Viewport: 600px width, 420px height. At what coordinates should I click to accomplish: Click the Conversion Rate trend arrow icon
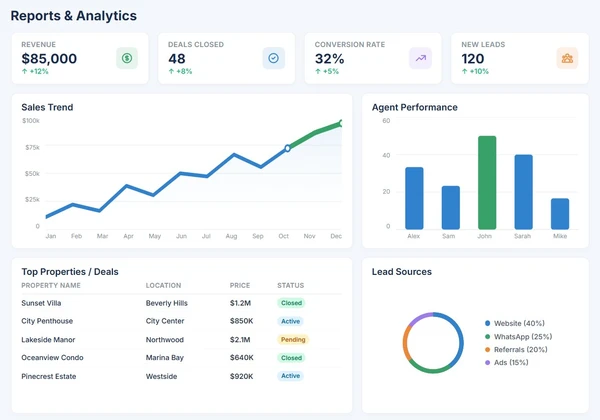[x=421, y=58]
